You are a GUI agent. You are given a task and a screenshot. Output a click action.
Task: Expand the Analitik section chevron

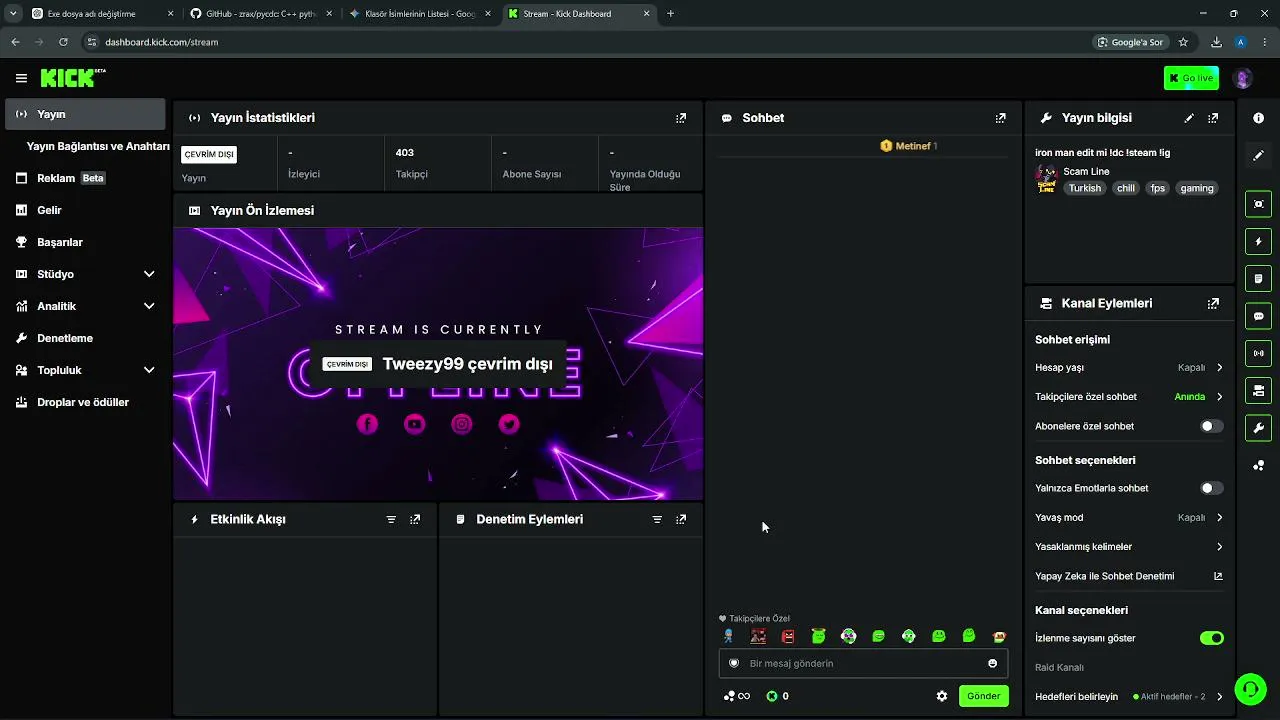point(149,306)
